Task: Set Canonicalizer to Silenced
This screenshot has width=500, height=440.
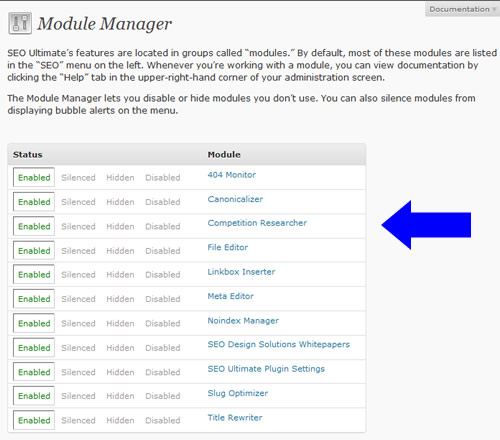Action: [78, 202]
